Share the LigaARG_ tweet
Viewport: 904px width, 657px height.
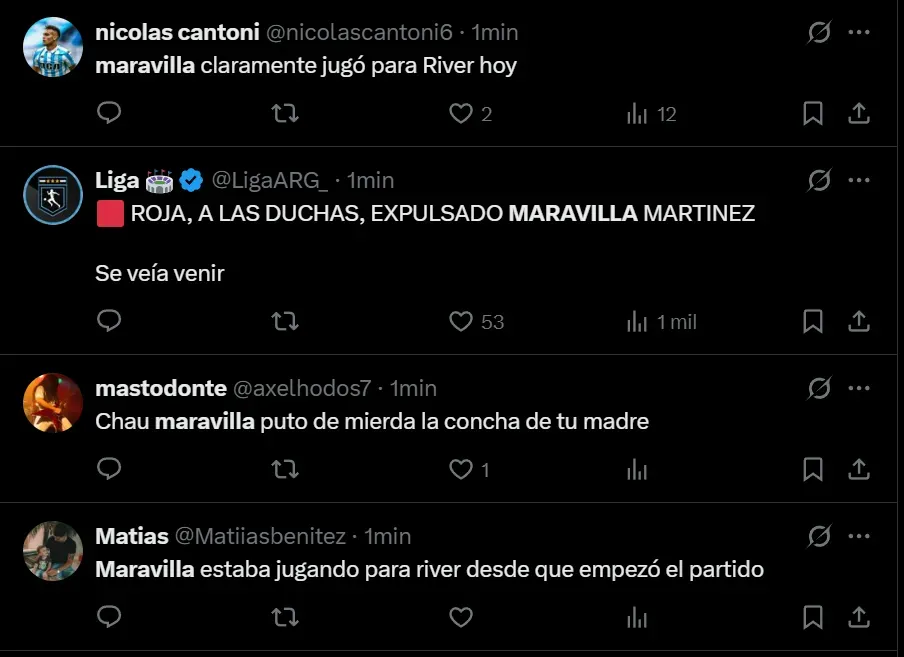(x=858, y=322)
